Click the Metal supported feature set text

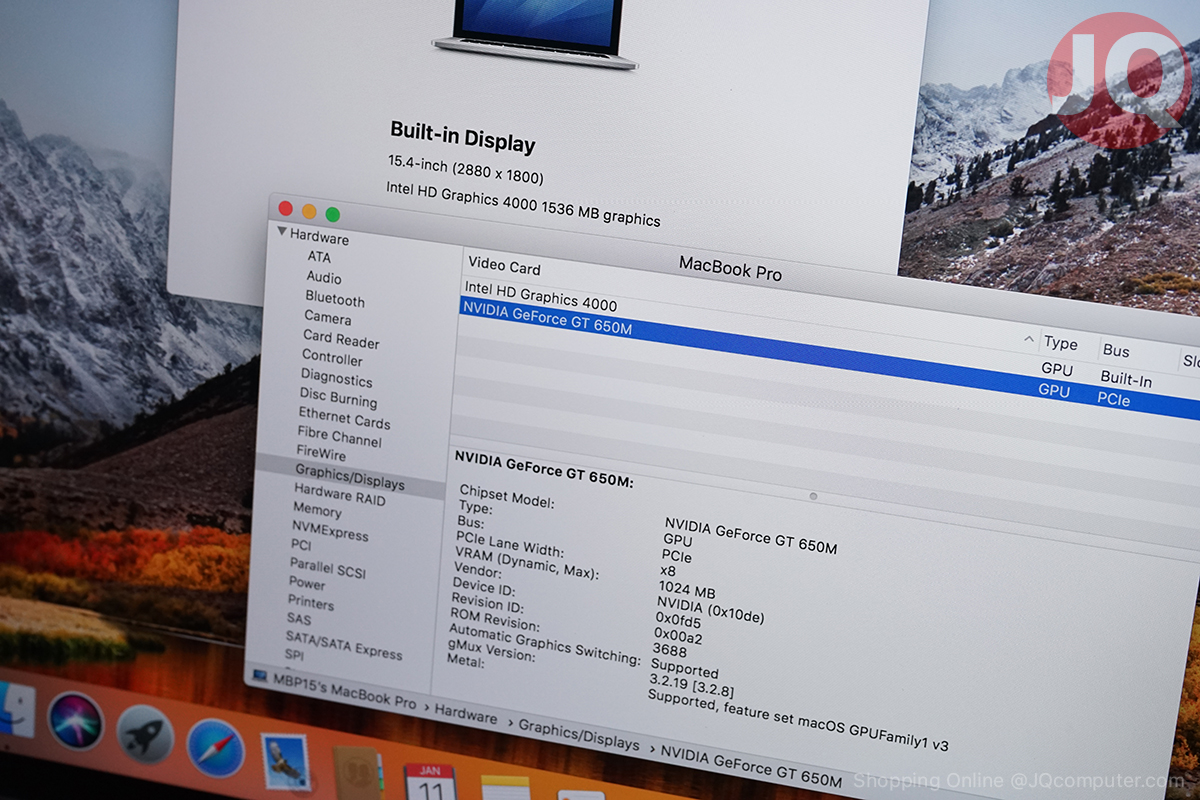click(797, 719)
